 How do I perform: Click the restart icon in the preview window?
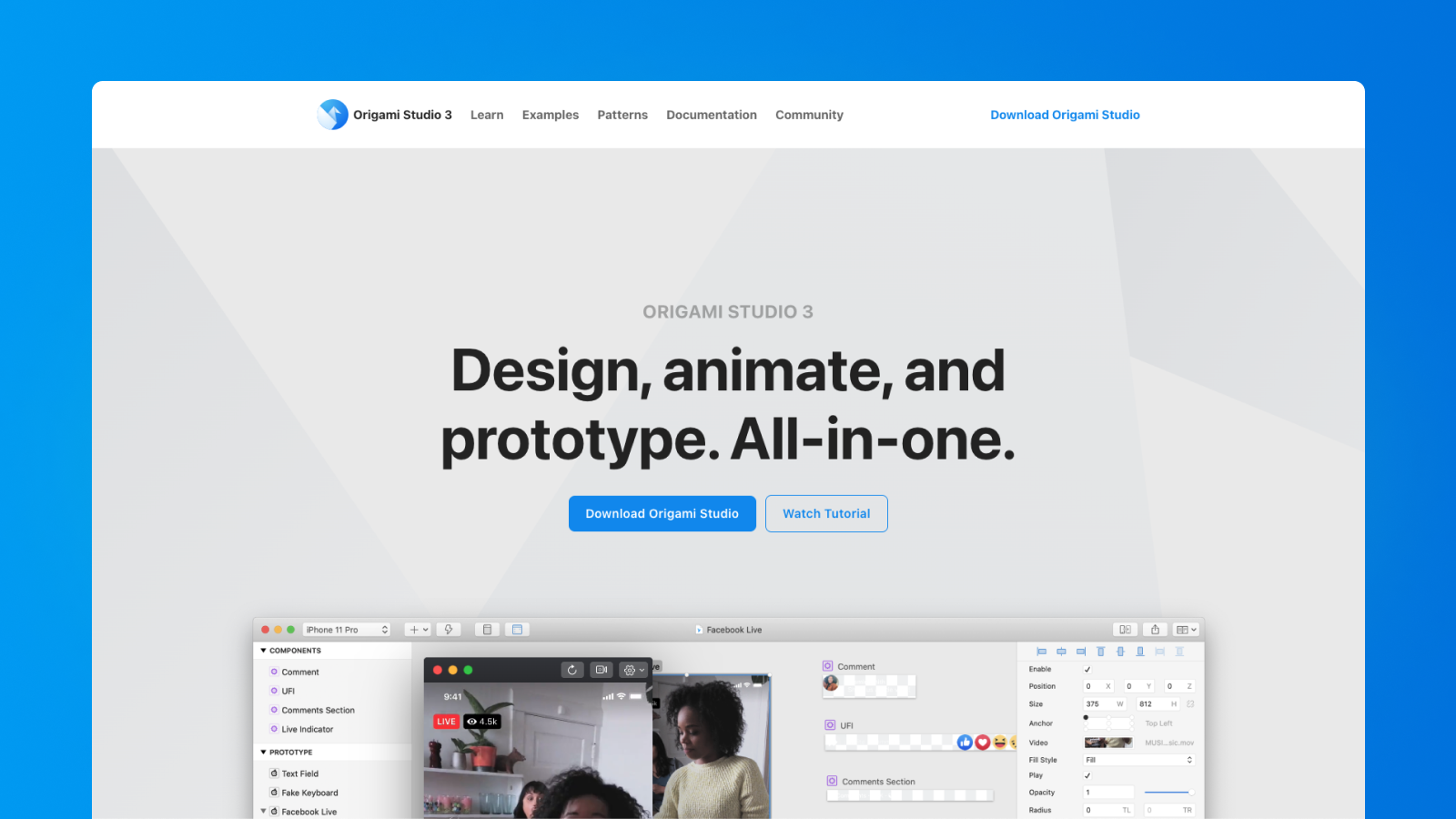coord(572,670)
